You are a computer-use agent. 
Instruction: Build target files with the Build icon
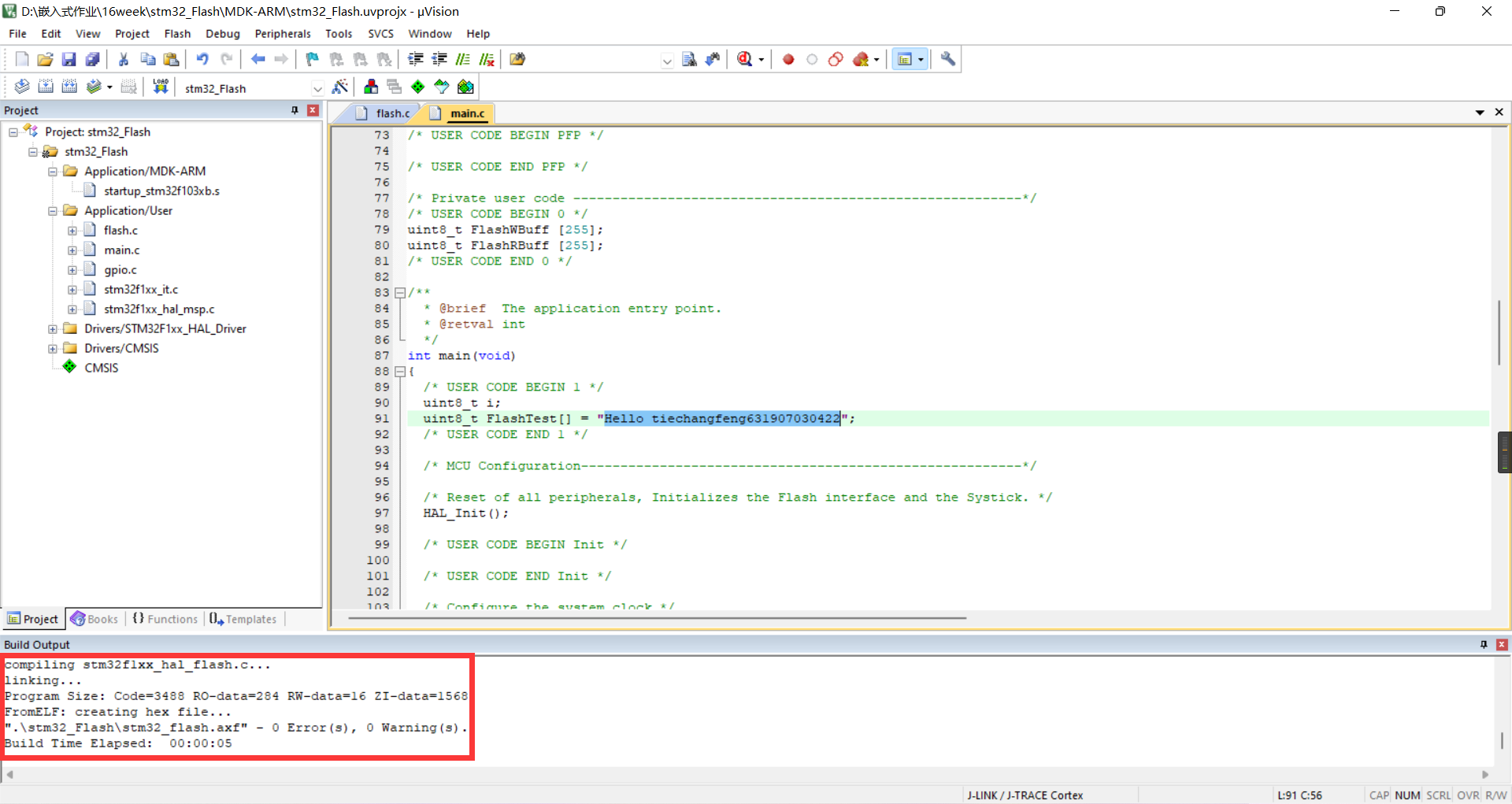46,87
